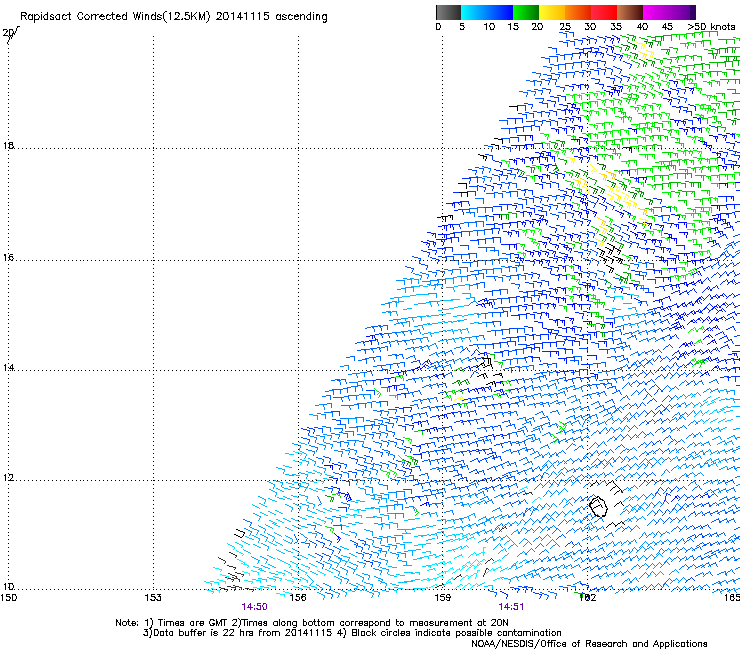This screenshot has width=740, height=650.
Task: Click the latitude 10 axis label
Action: tap(8, 587)
